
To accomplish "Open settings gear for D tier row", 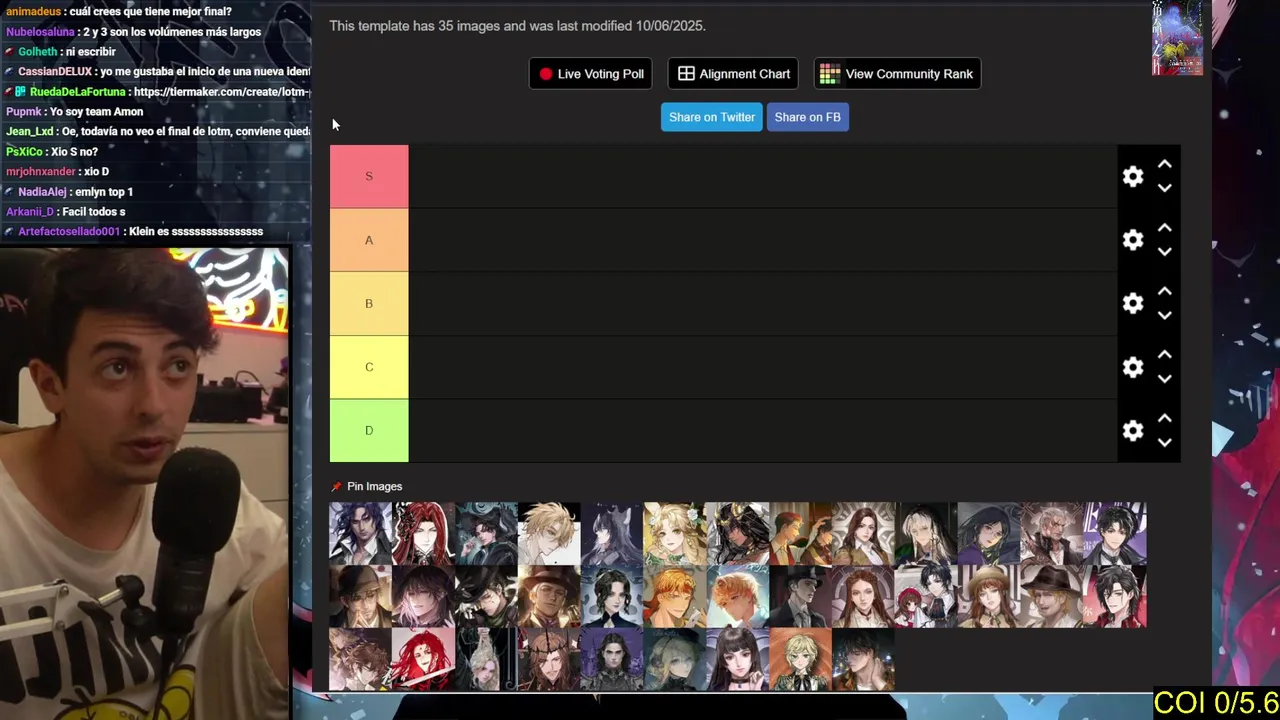I will pyautogui.click(x=1132, y=430).
